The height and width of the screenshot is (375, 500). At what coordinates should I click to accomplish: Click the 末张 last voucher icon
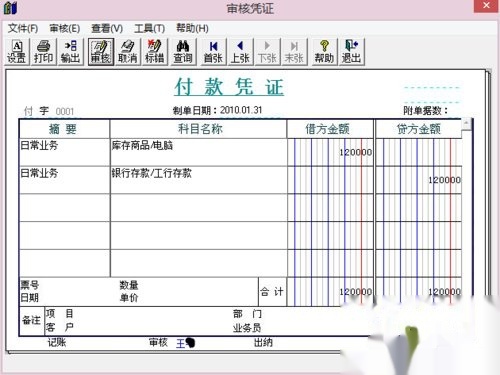(x=294, y=52)
